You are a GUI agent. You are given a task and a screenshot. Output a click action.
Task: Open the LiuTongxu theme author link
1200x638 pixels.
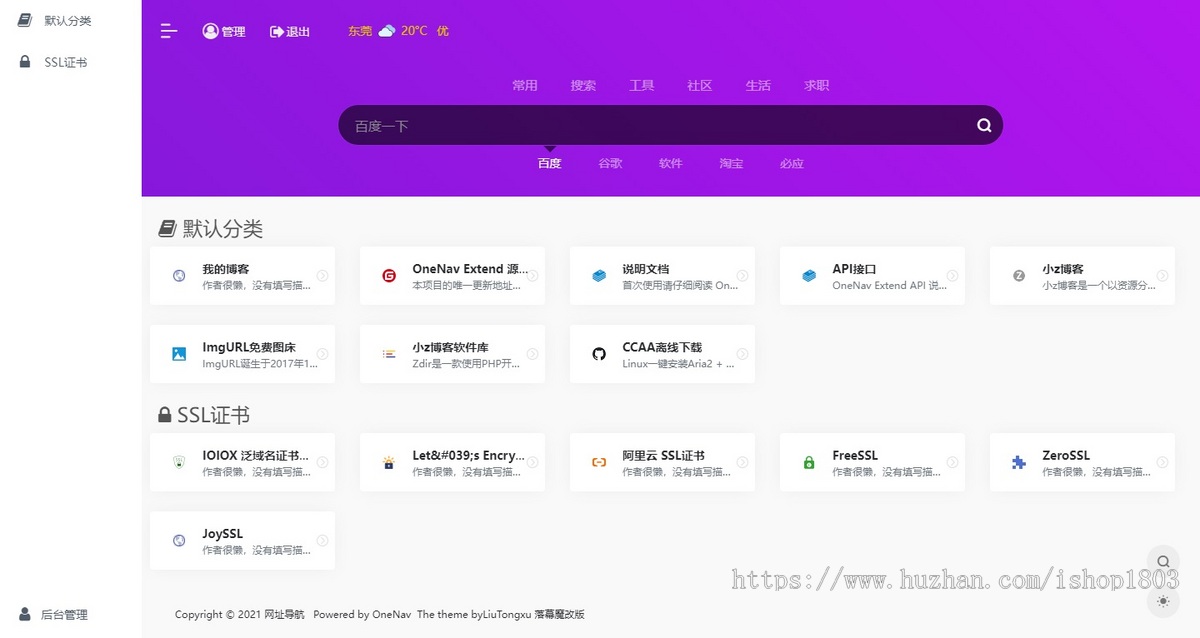click(x=507, y=614)
